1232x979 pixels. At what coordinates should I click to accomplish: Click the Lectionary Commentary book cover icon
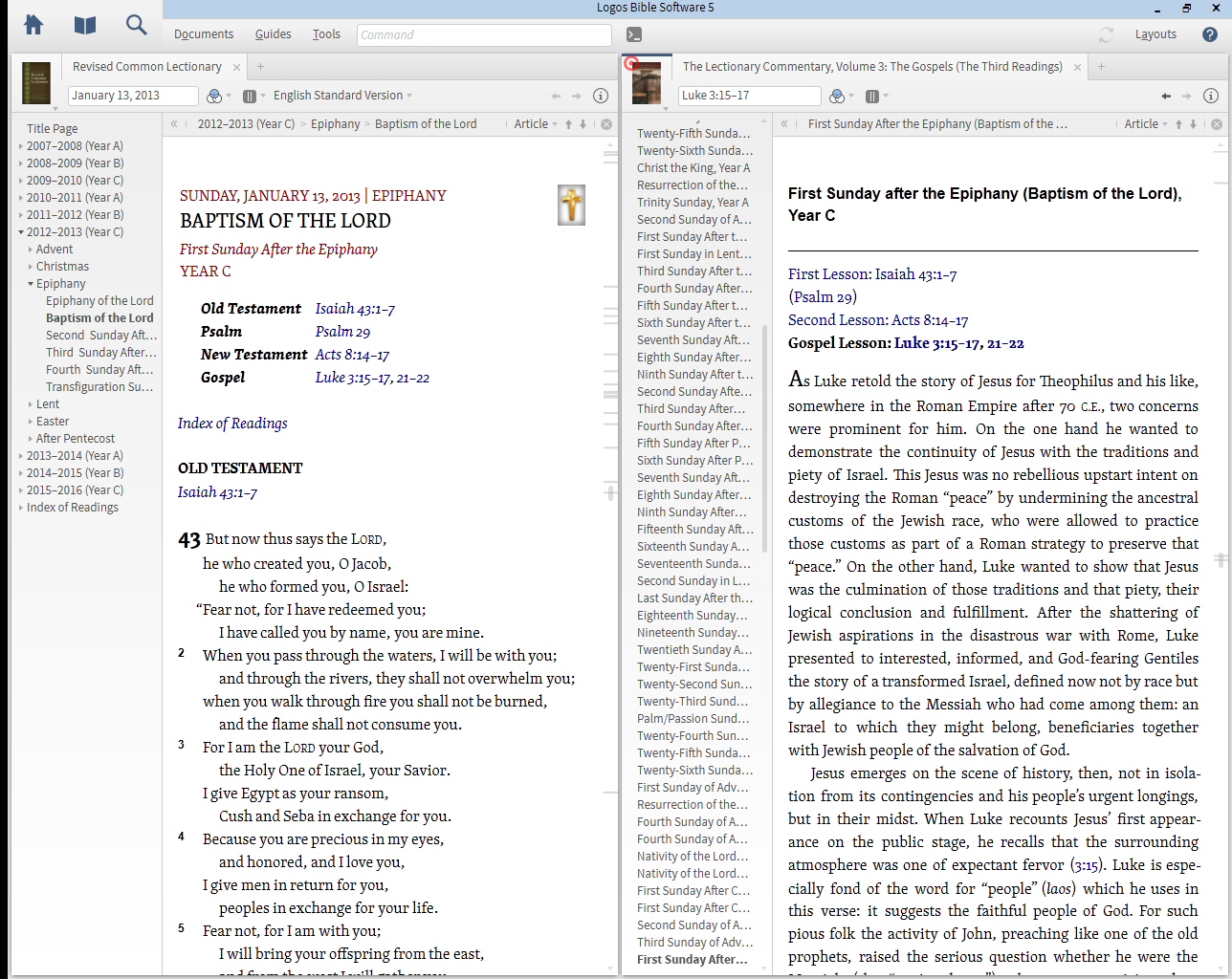click(x=647, y=83)
